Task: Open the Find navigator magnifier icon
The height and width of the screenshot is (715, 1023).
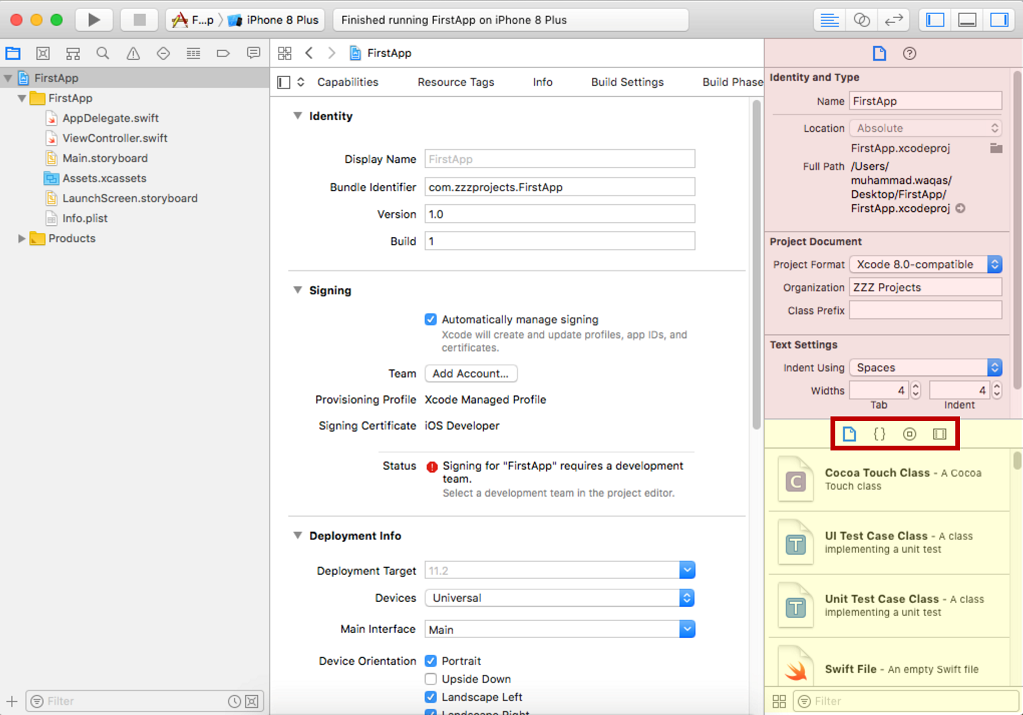Action: coord(102,53)
